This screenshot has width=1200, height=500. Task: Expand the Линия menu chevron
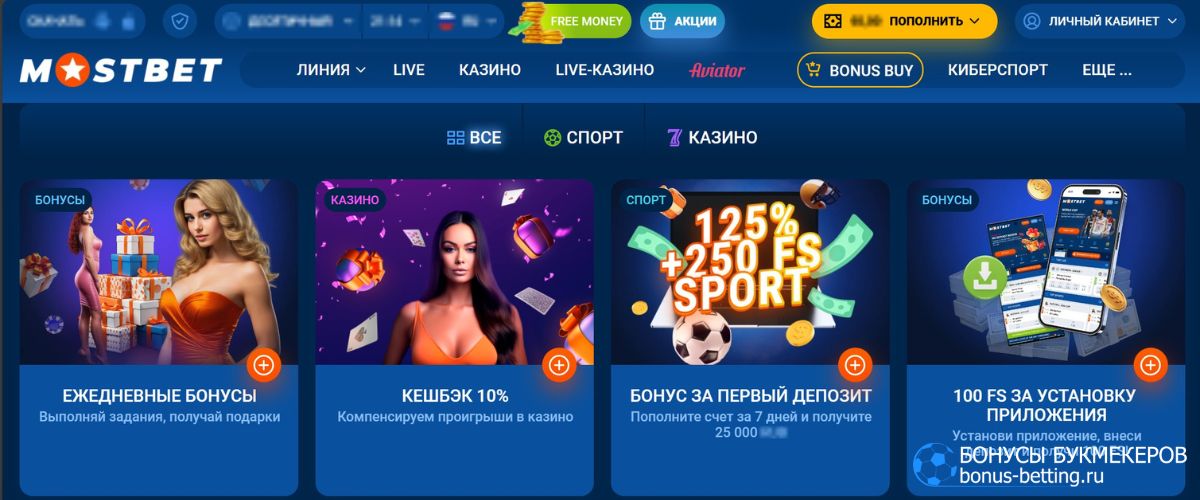(361, 70)
